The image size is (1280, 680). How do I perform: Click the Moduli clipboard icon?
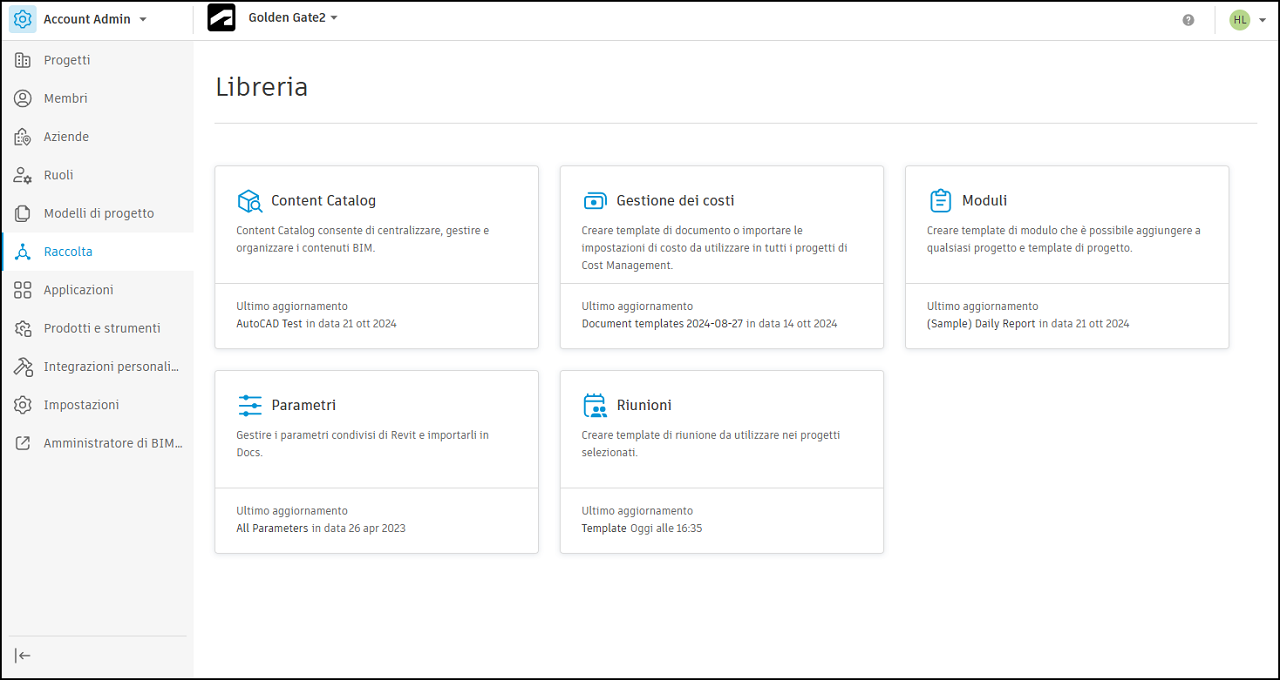pos(940,201)
